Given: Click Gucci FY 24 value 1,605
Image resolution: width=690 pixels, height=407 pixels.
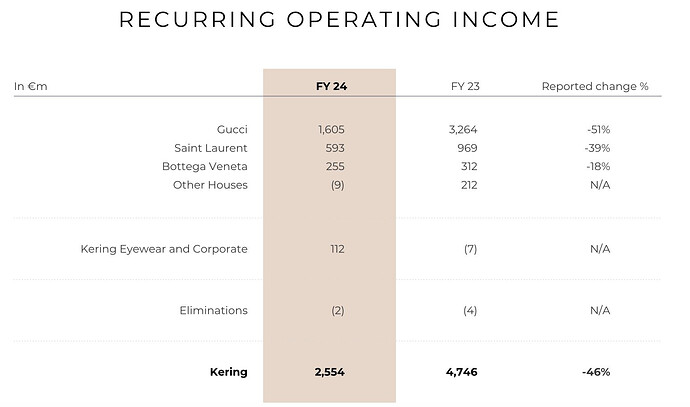Looking at the screenshot, I should point(331,129).
